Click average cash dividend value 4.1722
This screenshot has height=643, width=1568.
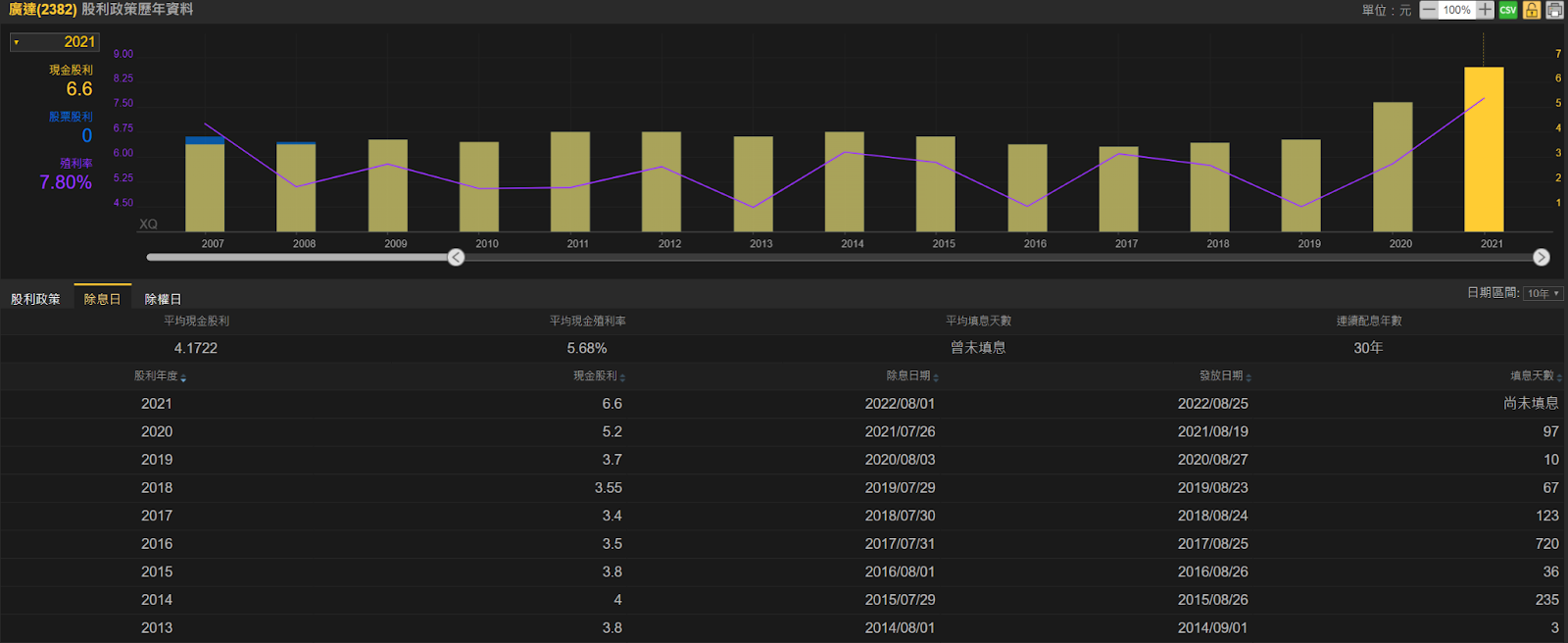[x=196, y=348]
